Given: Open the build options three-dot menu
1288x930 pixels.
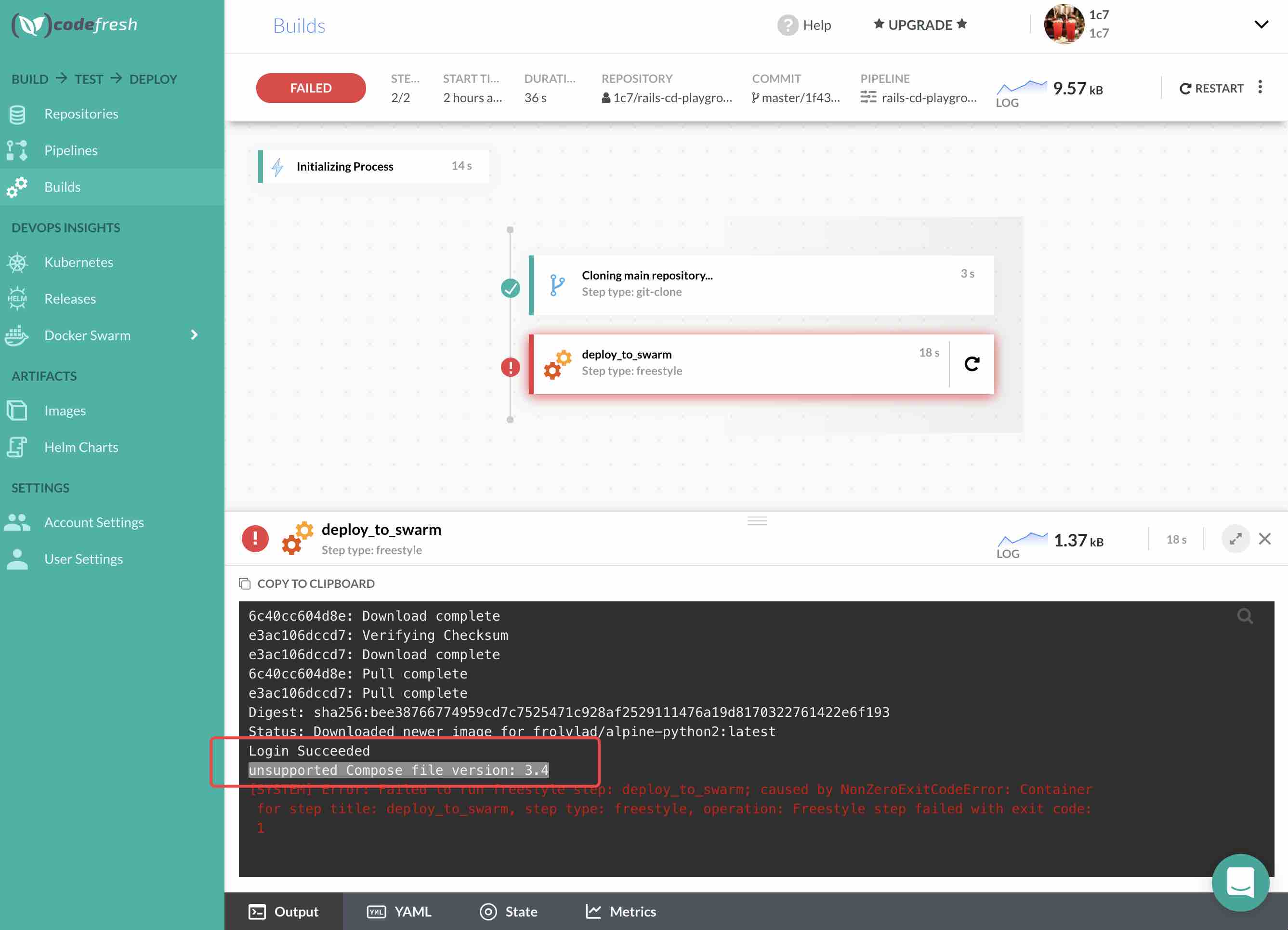Looking at the screenshot, I should pyautogui.click(x=1261, y=88).
